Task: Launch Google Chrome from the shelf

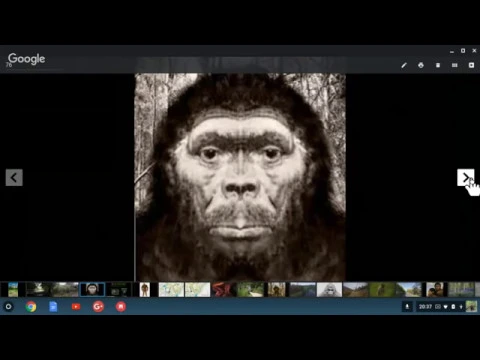Action: [x=31, y=306]
